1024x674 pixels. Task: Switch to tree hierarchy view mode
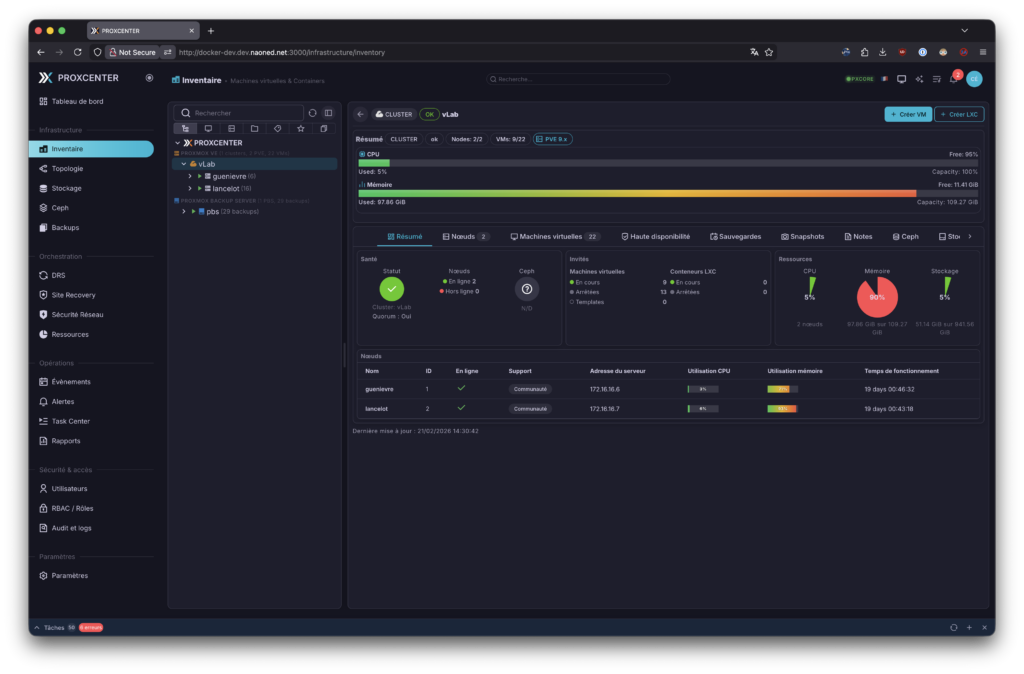pos(185,129)
